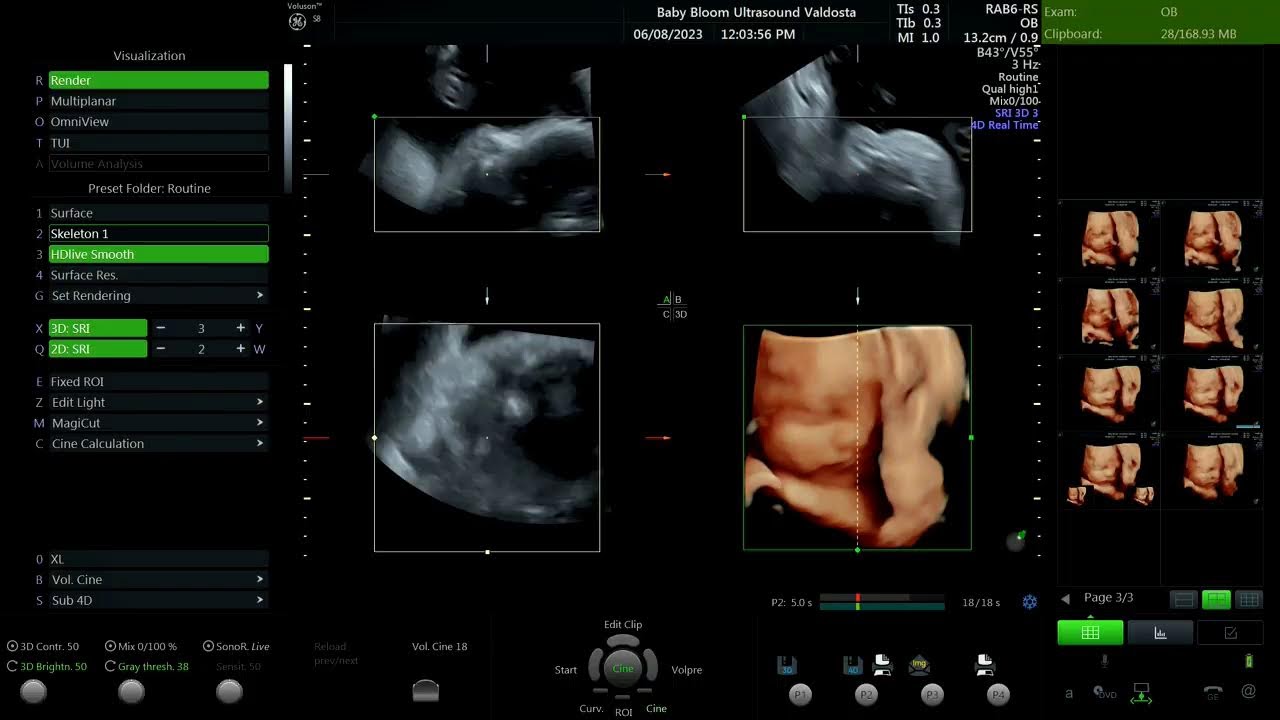Screen dimensions: 1280x720
Task: Select the Multiplanar visualization mode
Action: tap(158, 101)
